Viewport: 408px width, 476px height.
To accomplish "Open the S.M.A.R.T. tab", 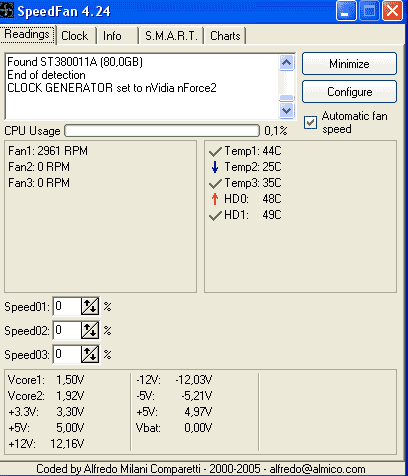I will pos(171,35).
